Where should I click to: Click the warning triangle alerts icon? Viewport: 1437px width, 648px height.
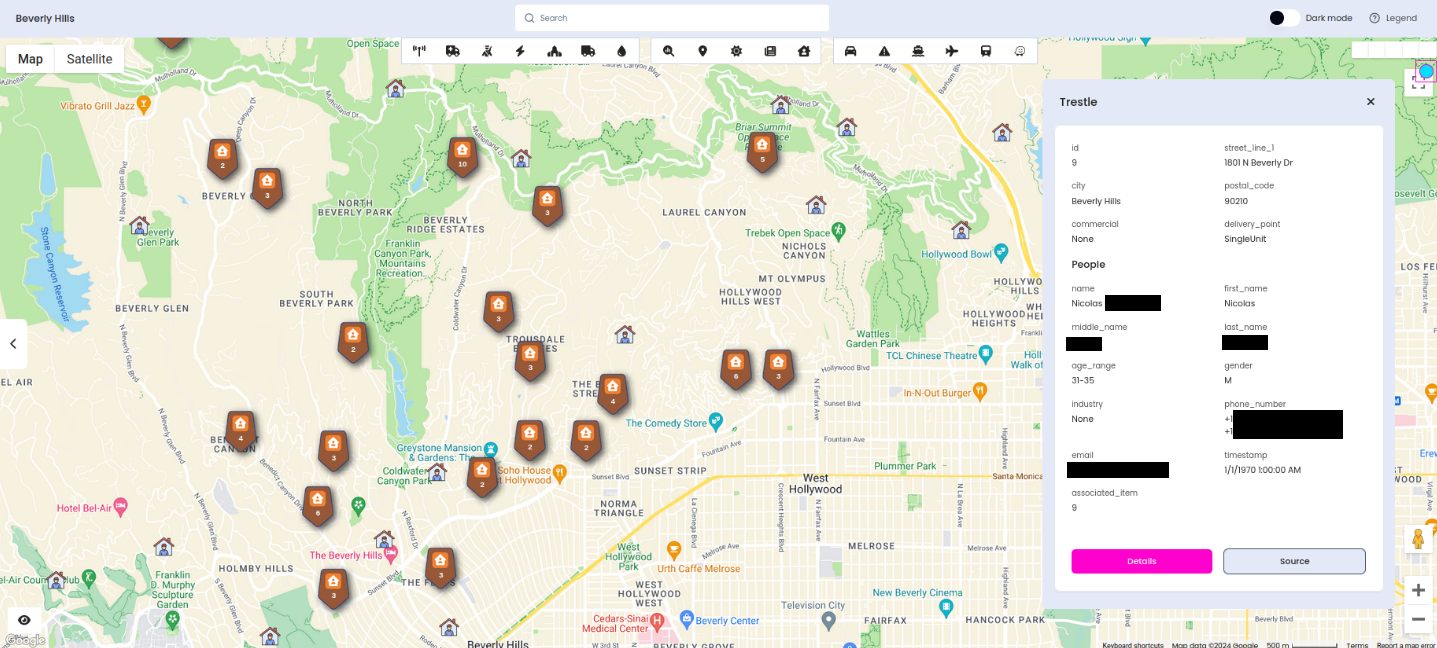pos(884,51)
